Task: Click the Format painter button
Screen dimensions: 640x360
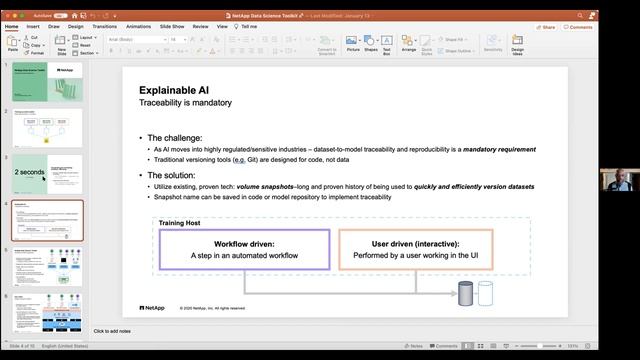Action: (33, 53)
